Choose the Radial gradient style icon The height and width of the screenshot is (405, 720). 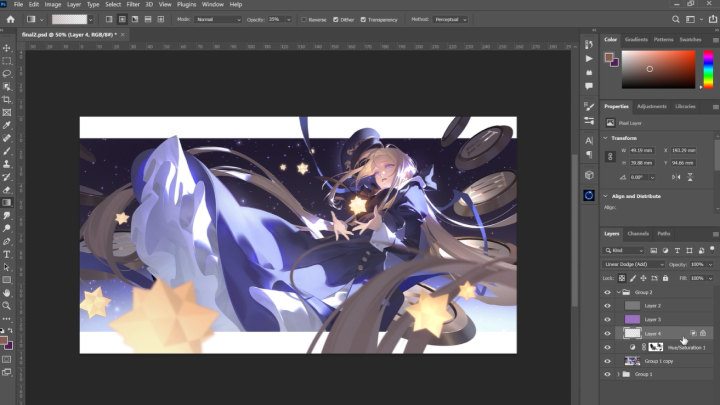click(122, 19)
